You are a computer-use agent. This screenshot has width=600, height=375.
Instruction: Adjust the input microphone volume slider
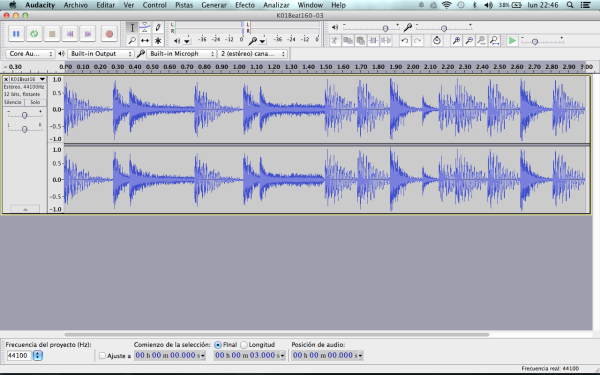pyautogui.click(x=444, y=28)
